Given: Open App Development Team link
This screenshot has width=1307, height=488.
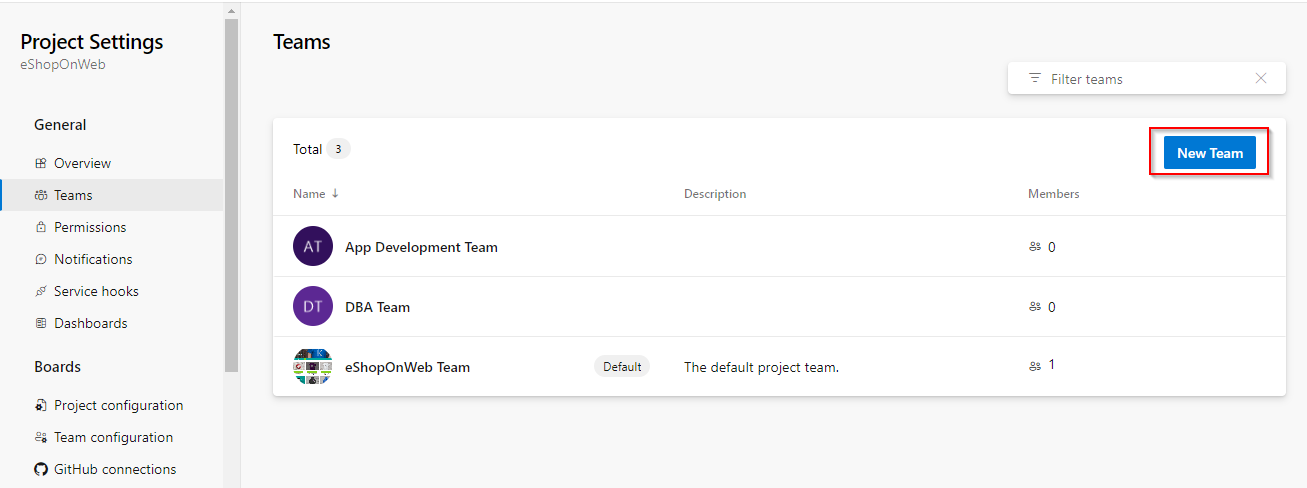Looking at the screenshot, I should tap(421, 247).
